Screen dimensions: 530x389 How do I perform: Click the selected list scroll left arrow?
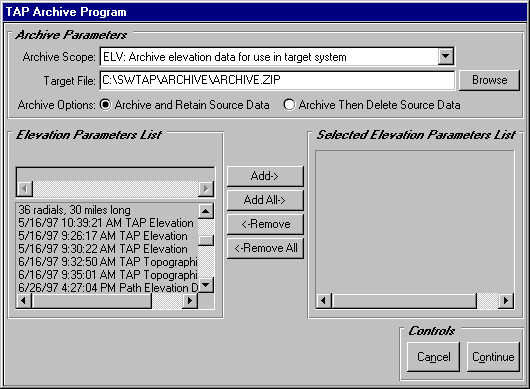(324, 300)
